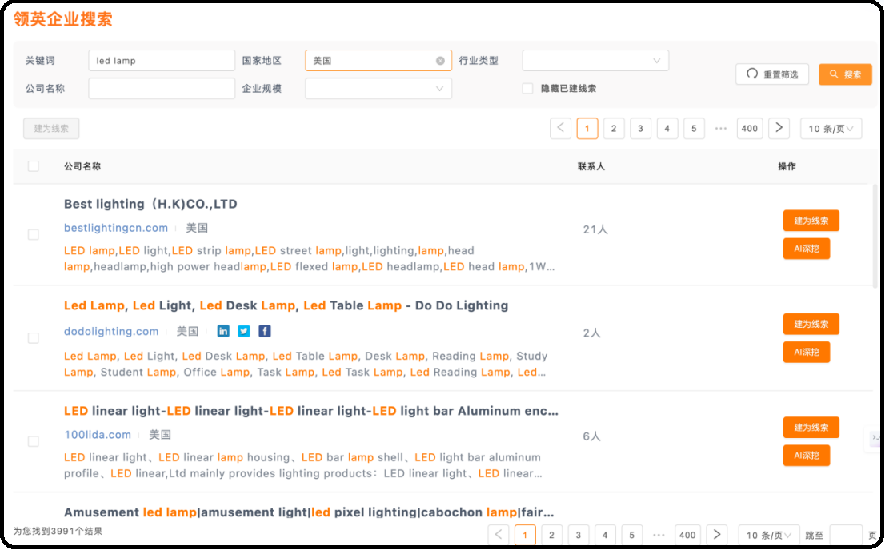The image size is (885, 551).
Task: Open 行业类型 dropdown
Action: point(595,60)
